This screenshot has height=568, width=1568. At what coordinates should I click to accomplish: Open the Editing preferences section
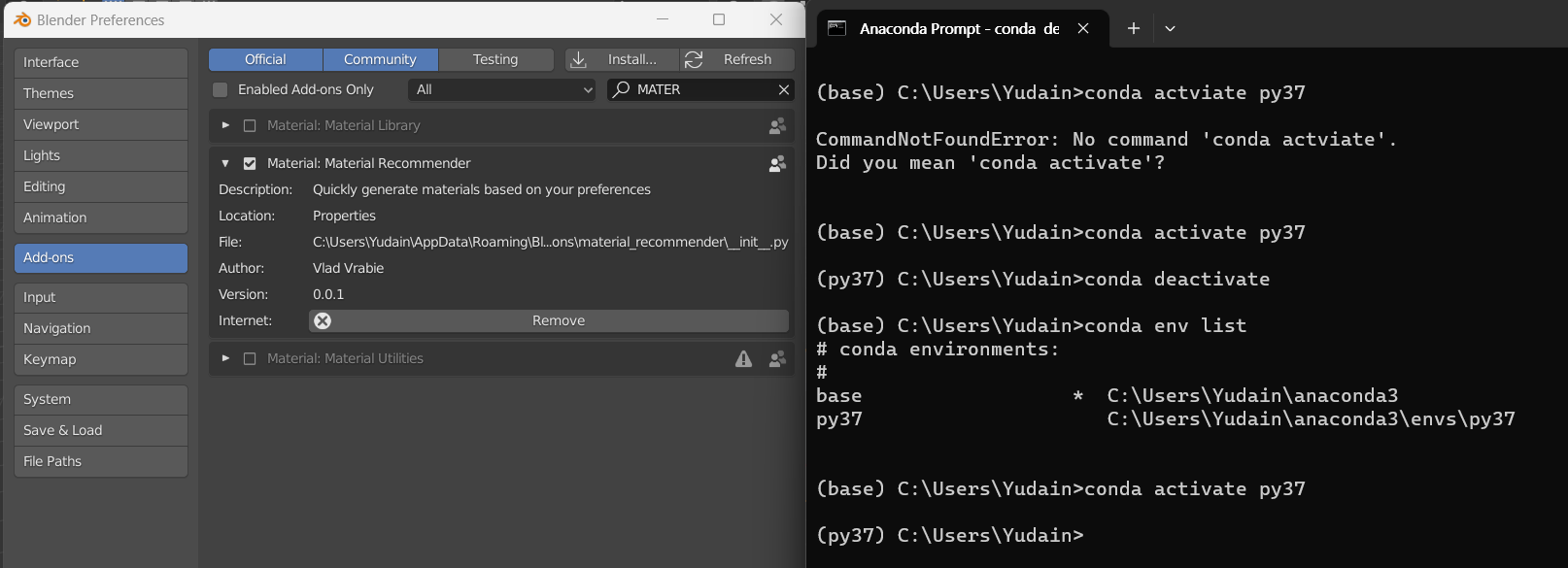101,186
